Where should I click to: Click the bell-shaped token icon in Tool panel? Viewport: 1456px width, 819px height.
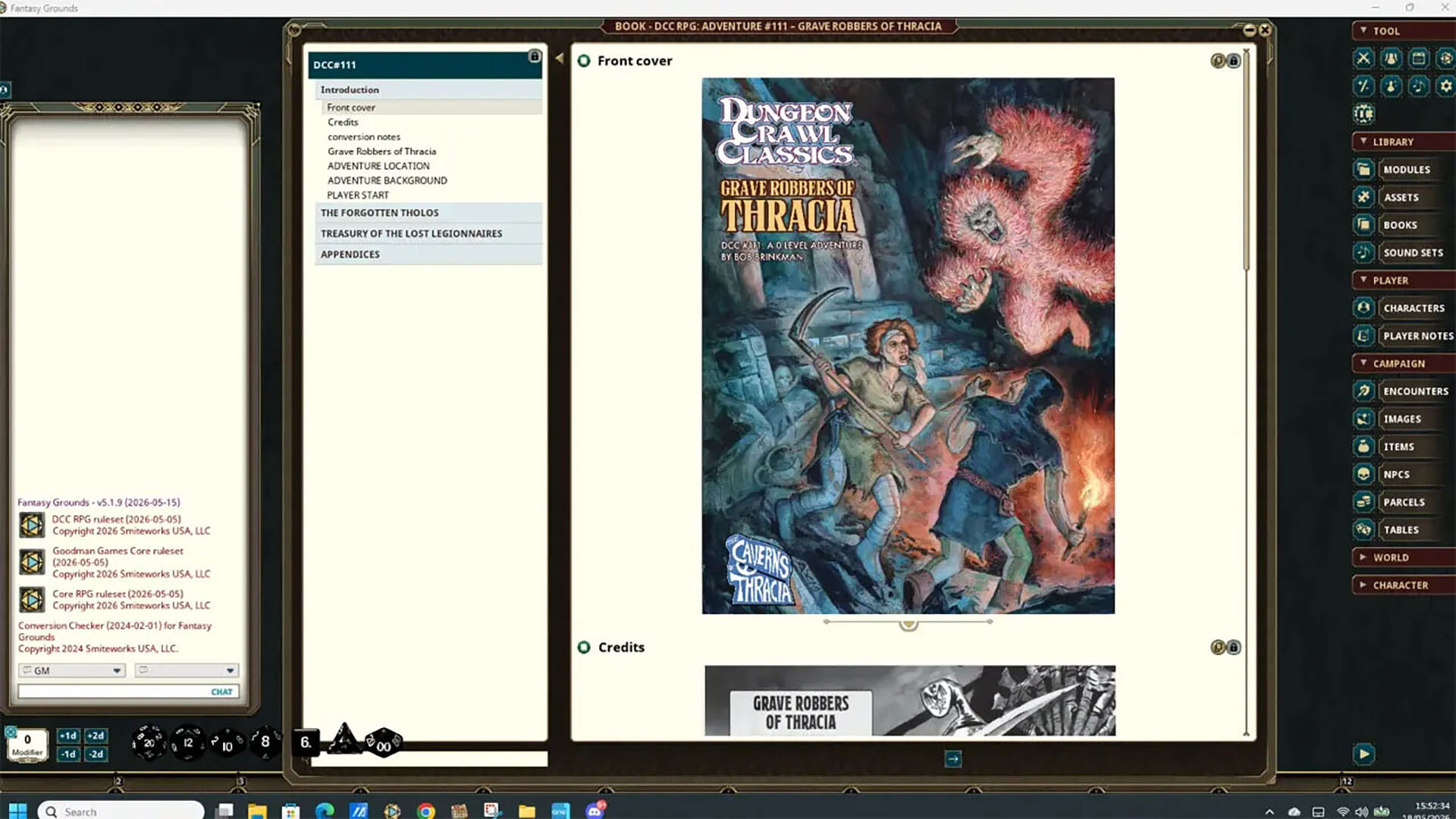[1391, 58]
